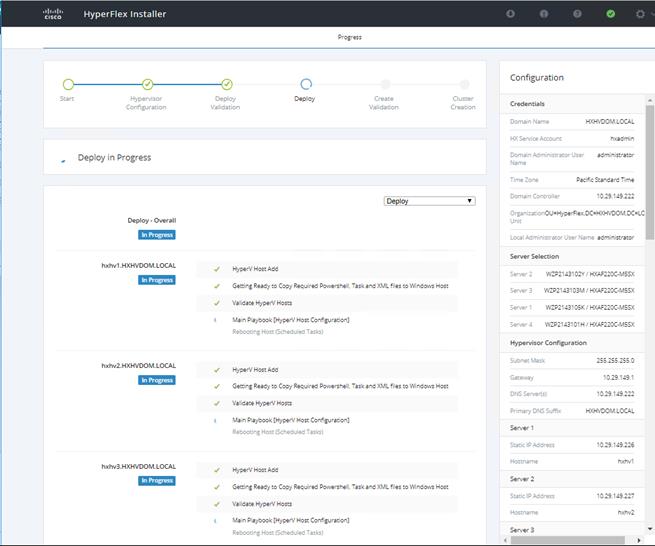This screenshot has height=546, width=655.
Task: Click the Configuration panel horizontal scrollbar
Action: coord(567,540)
